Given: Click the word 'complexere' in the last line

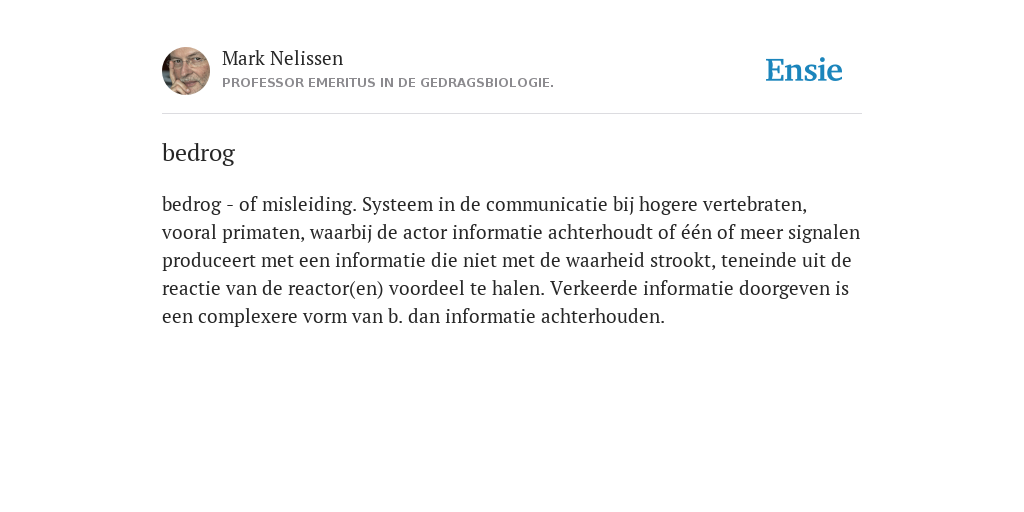Looking at the screenshot, I should pyautogui.click(x=246, y=317).
